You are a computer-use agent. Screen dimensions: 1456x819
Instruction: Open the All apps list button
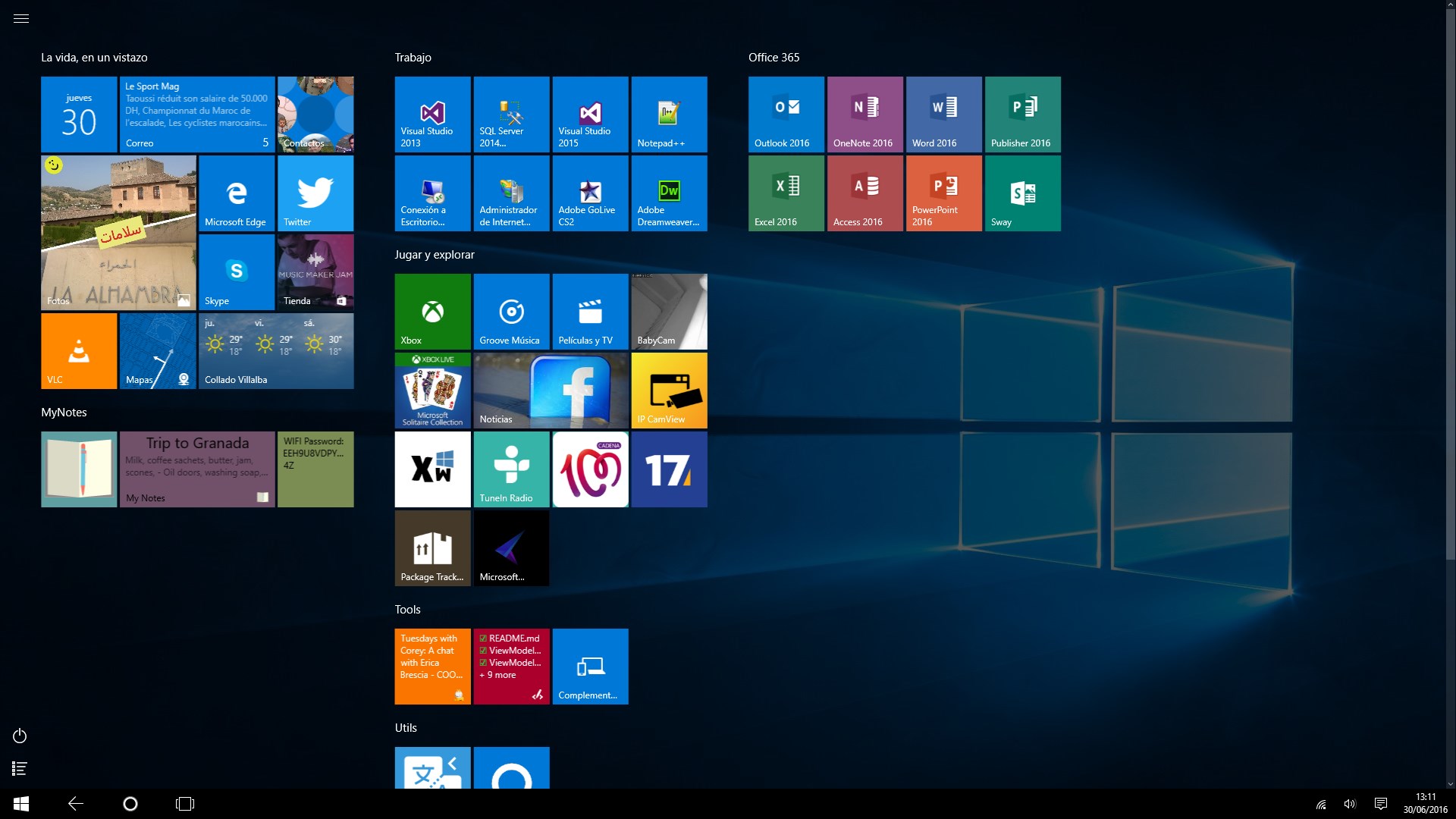[x=20, y=769]
